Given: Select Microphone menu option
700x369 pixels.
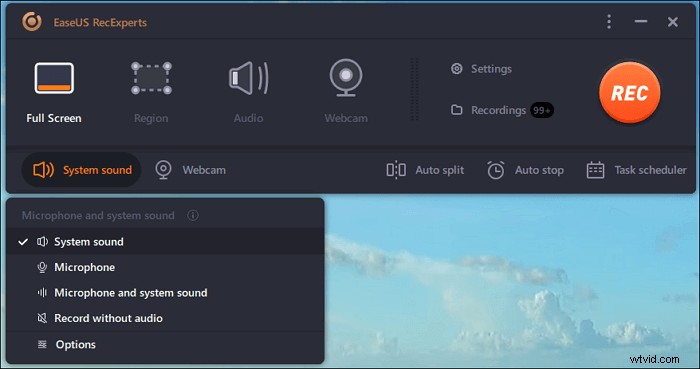Looking at the screenshot, I should (165, 267).
